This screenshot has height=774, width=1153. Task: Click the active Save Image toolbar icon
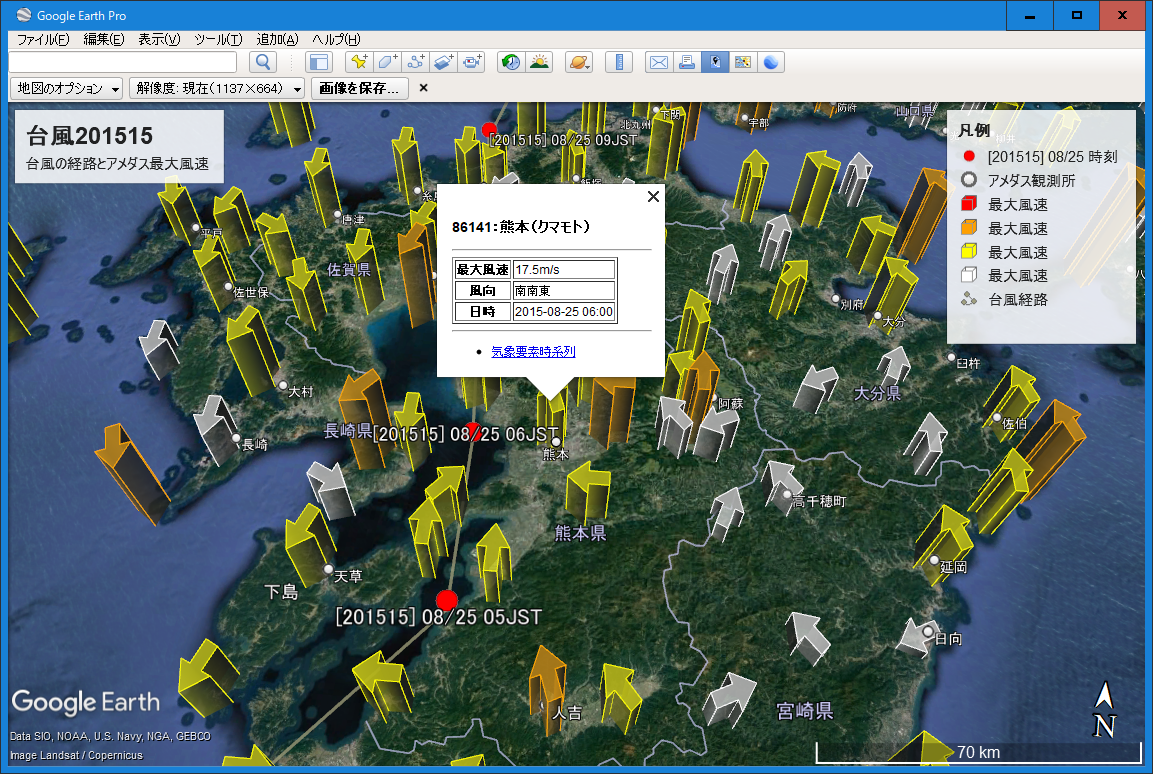click(715, 62)
